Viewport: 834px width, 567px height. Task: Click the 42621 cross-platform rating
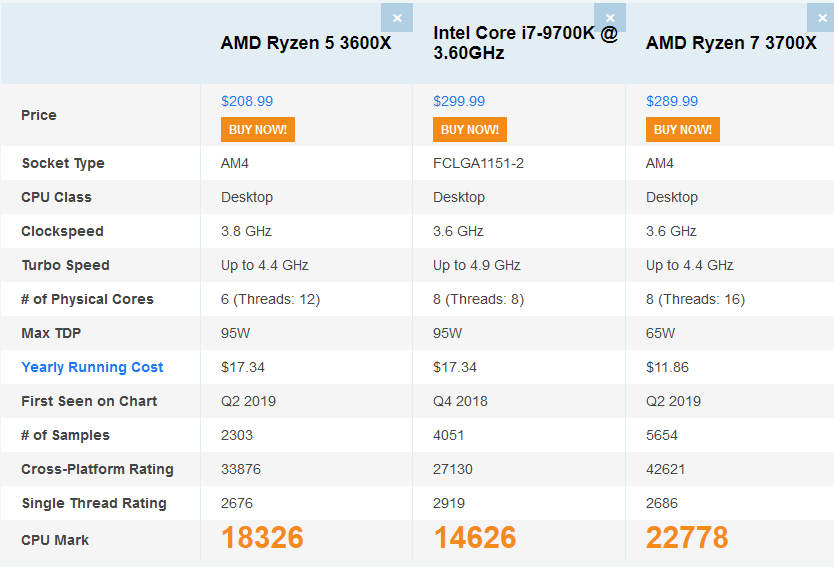point(665,469)
